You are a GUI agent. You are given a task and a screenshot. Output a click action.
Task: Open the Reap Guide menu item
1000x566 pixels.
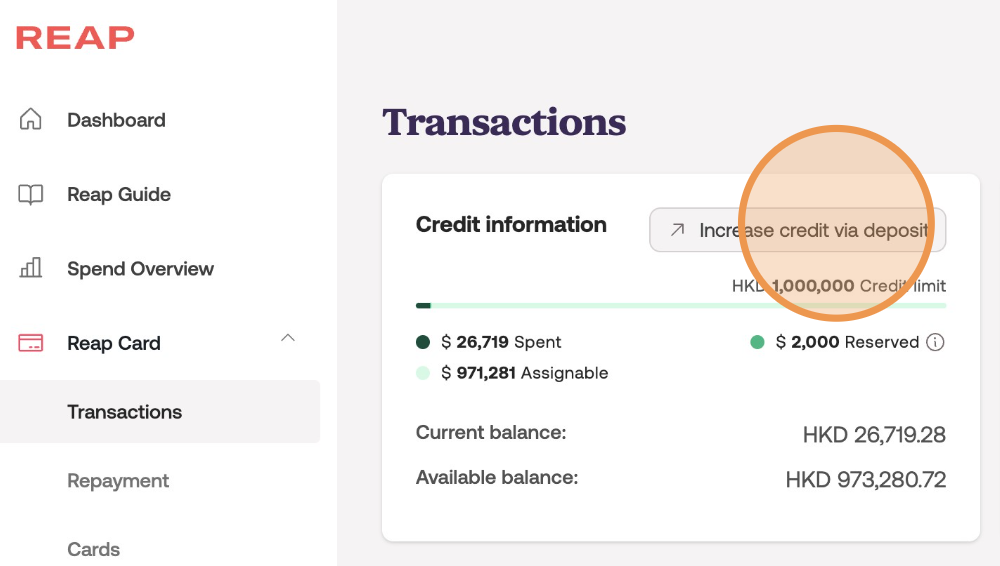(x=118, y=194)
